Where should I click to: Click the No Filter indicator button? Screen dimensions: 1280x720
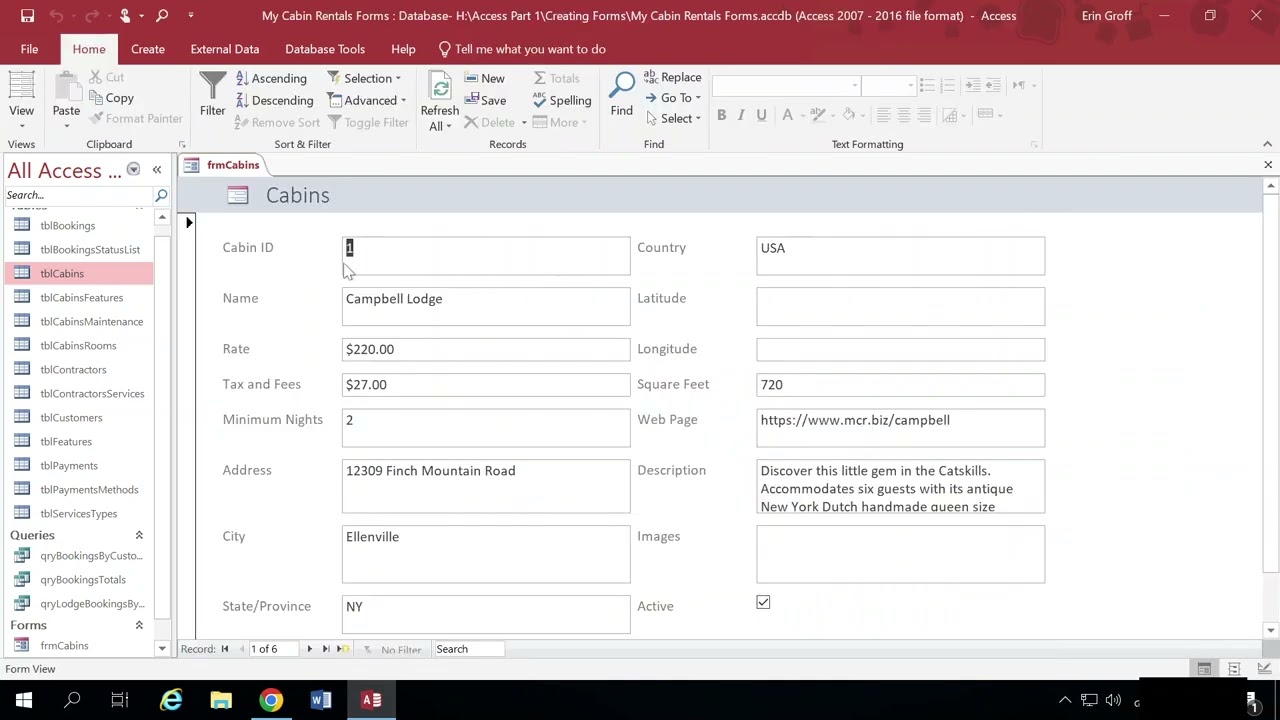(391, 649)
